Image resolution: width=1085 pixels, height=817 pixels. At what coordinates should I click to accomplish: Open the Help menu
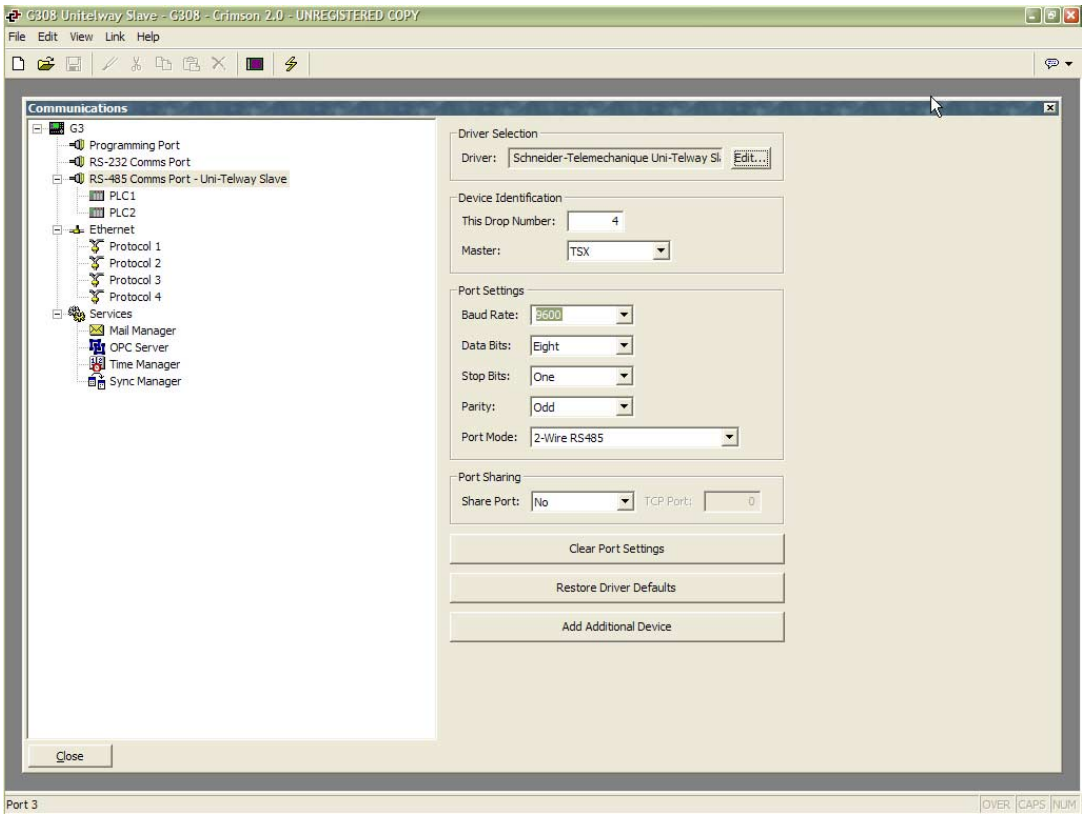point(147,37)
